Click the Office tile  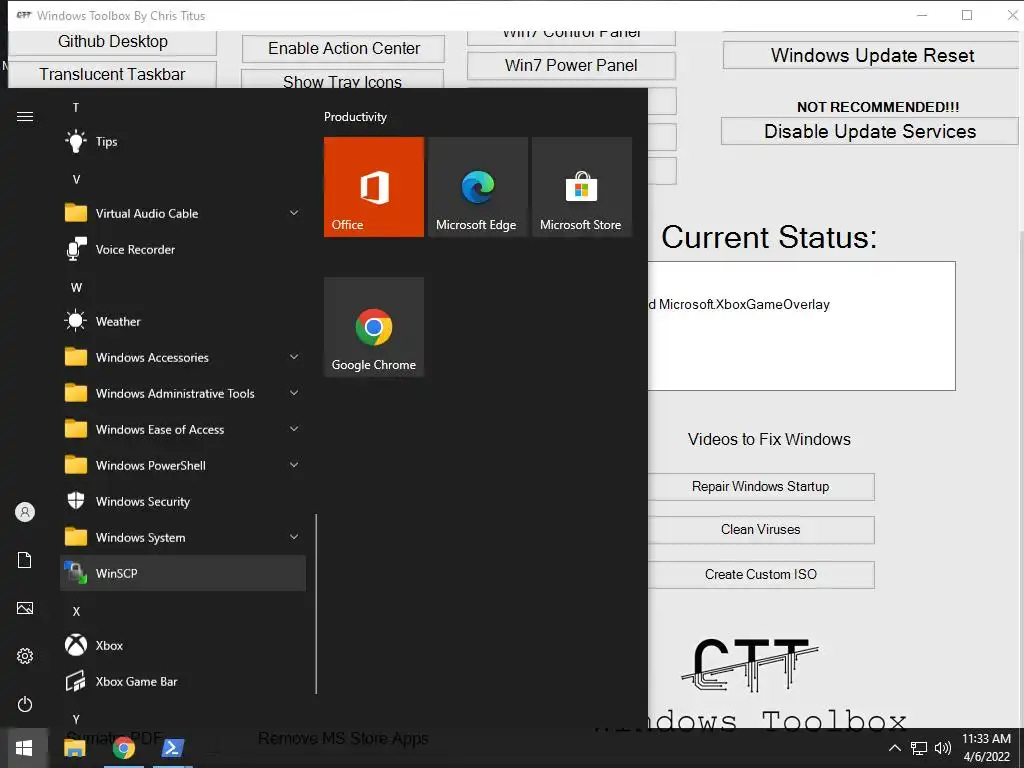pos(374,187)
